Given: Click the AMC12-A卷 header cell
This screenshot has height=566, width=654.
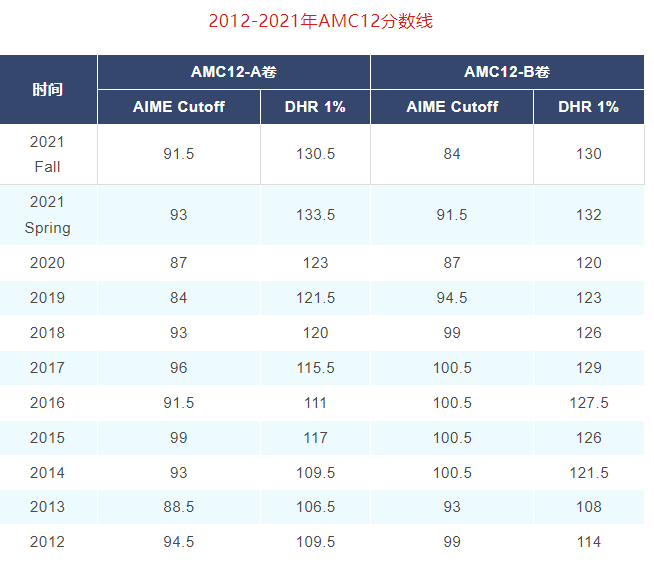Looking at the screenshot, I should point(234,72).
